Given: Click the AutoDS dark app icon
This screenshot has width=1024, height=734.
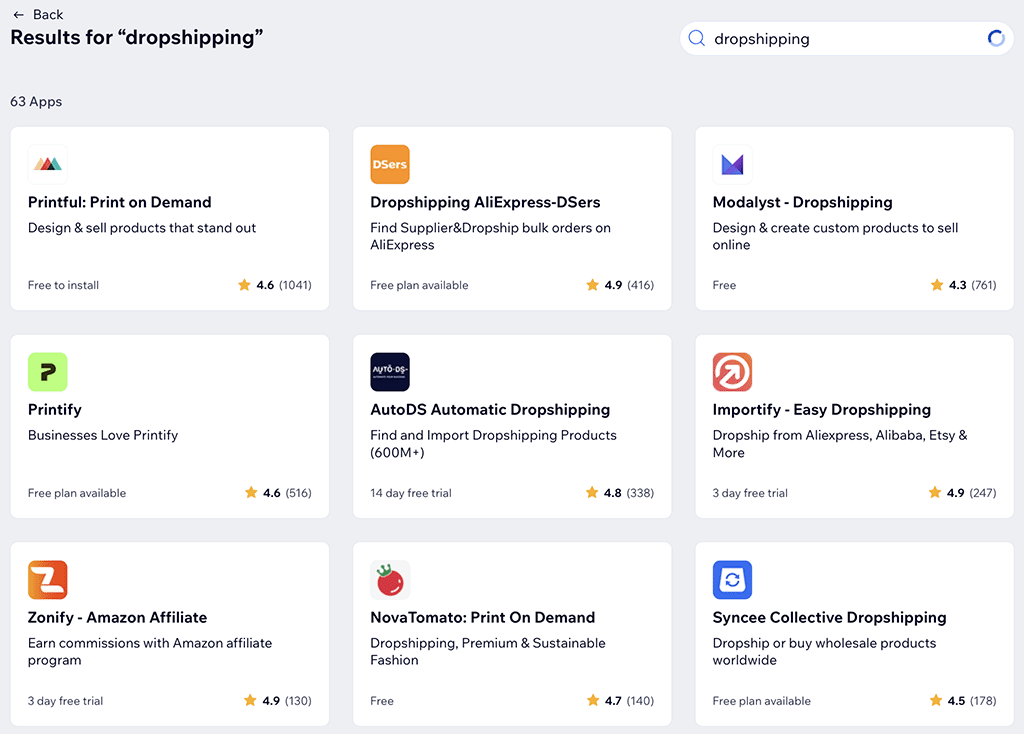Looking at the screenshot, I should pos(390,372).
